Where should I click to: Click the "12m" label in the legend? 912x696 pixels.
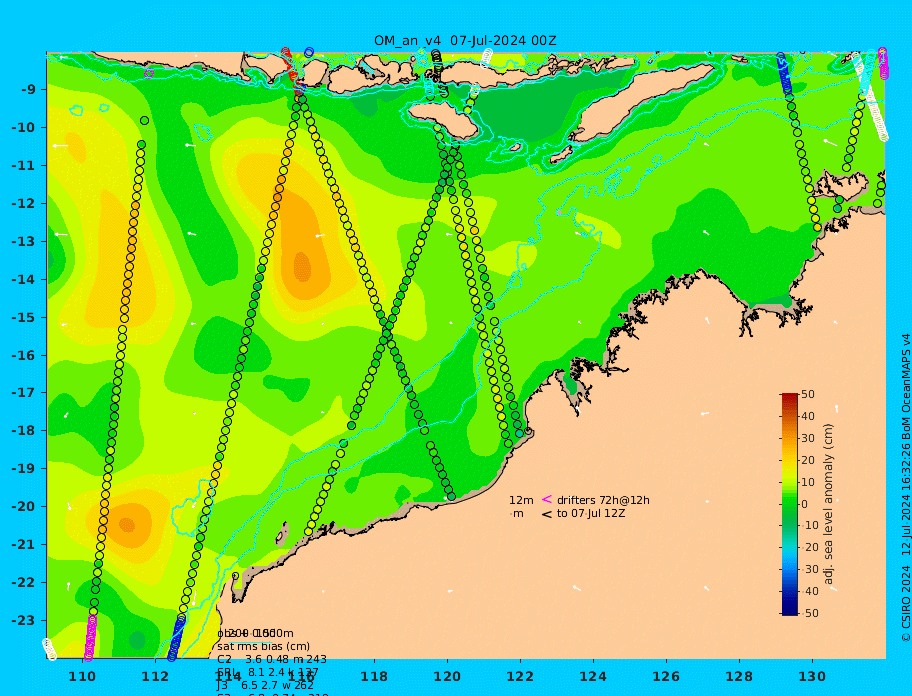(521, 500)
